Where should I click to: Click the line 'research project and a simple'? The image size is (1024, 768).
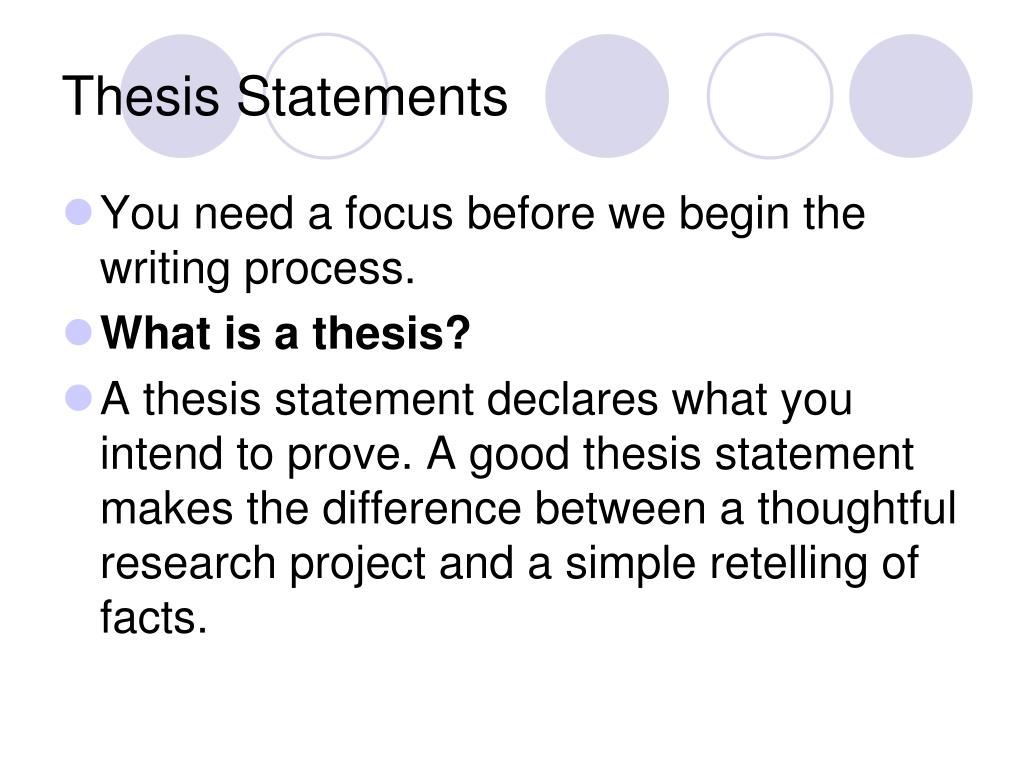tap(509, 564)
